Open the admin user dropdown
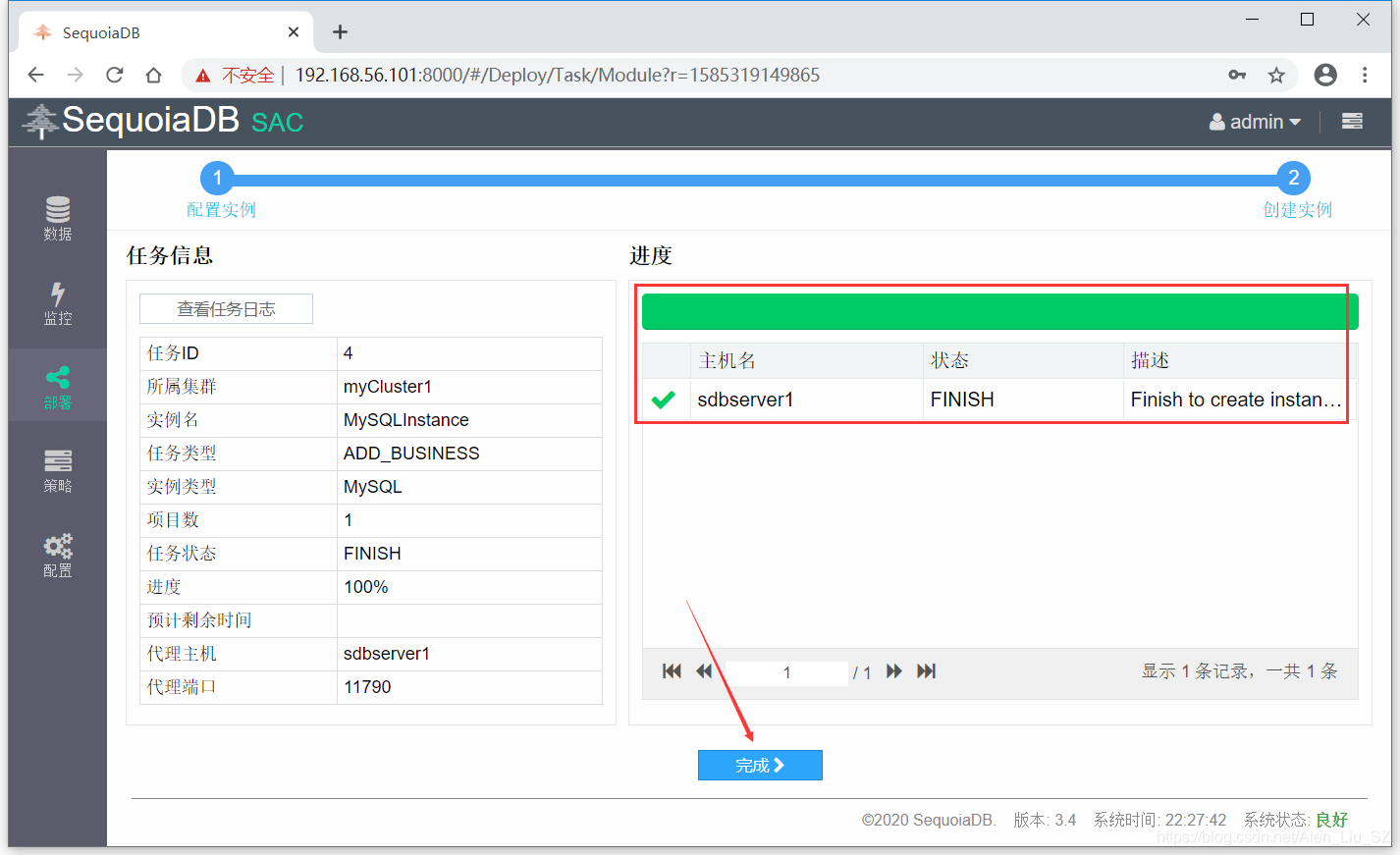This screenshot has width=1400, height=855. pyautogui.click(x=1255, y=122)
